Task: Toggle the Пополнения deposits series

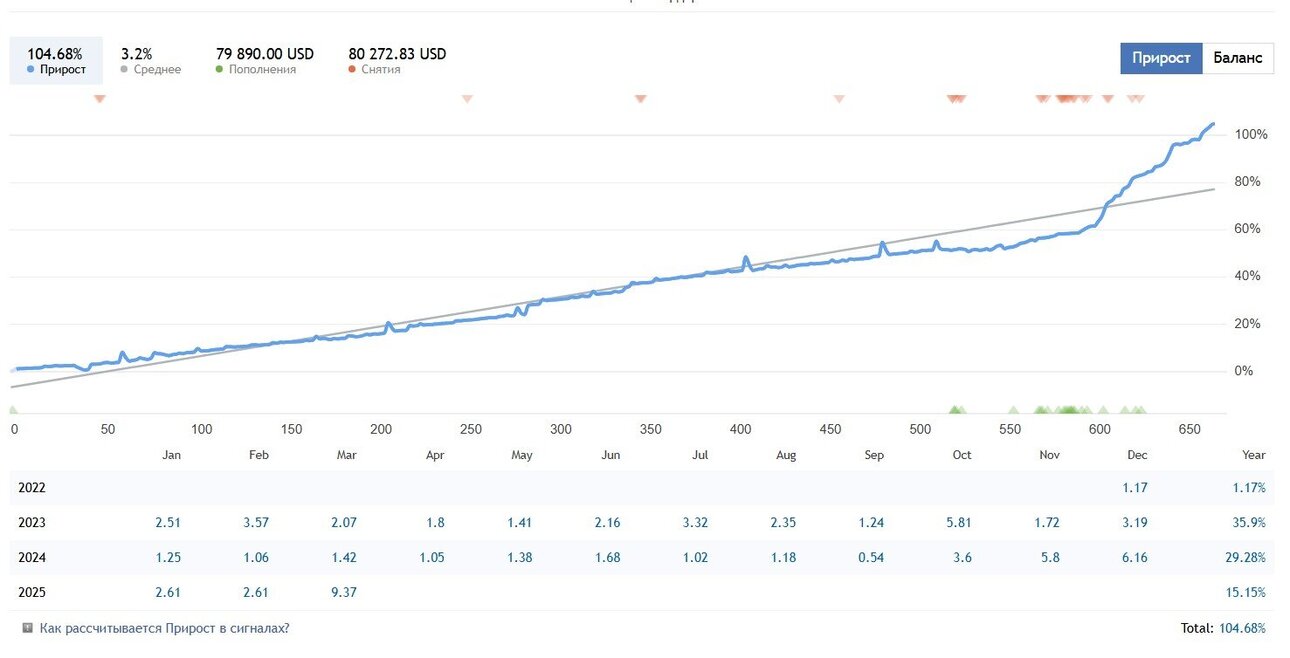Action: pyautogui.click(x=264, y=61)
